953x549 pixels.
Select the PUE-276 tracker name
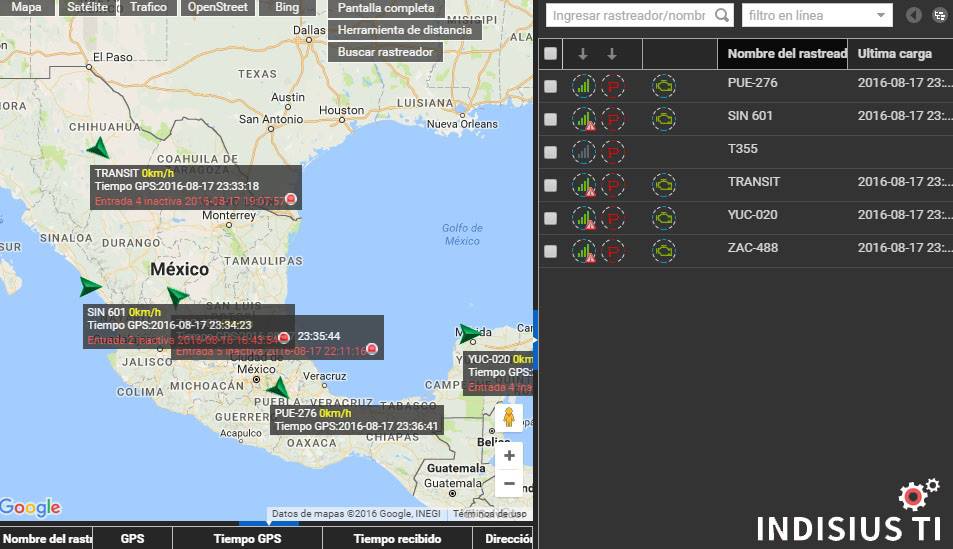pos(752,83)
